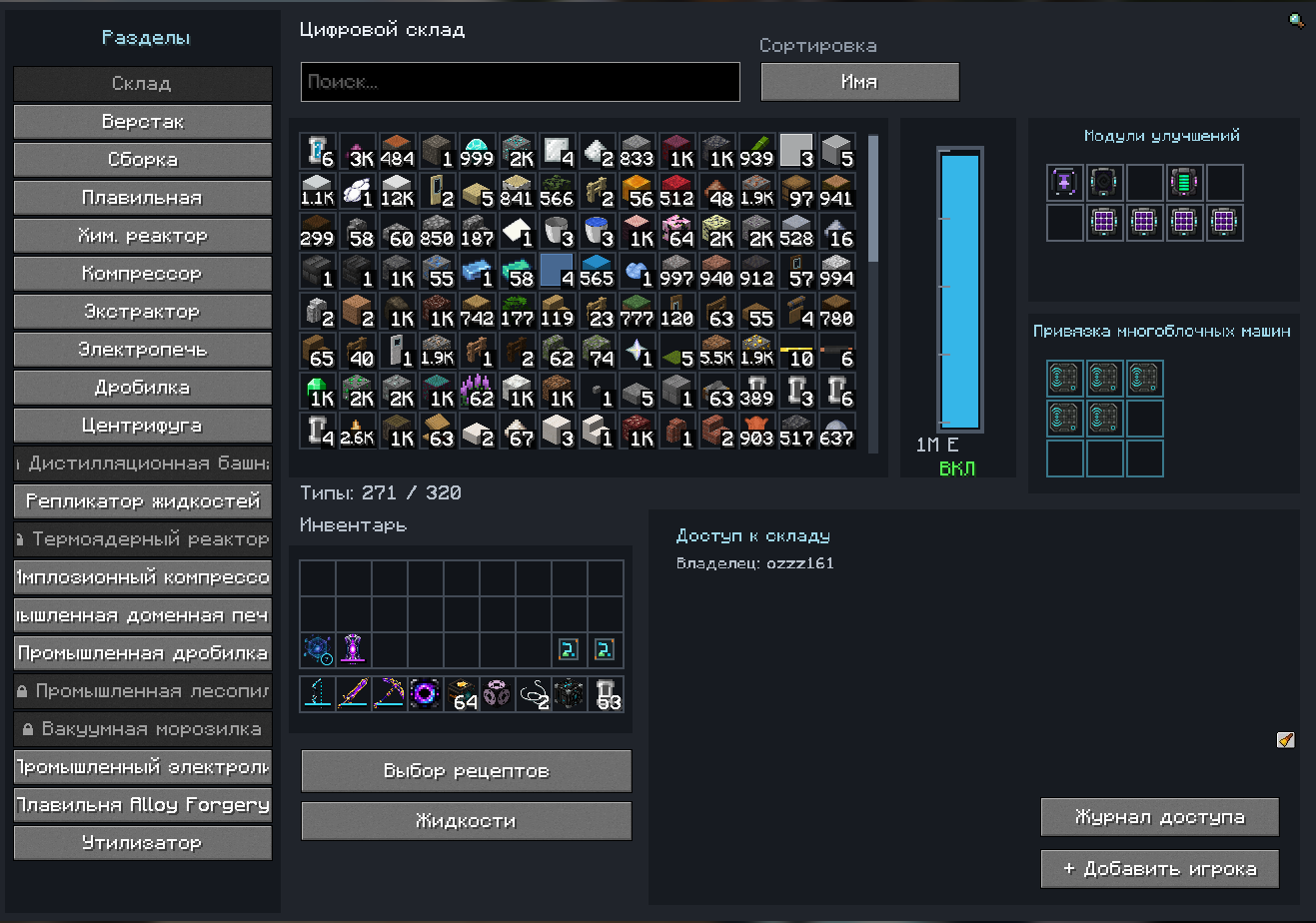Go to the Репликатор жидкостей section
The image size is (1316, 923).
(142, 501)
